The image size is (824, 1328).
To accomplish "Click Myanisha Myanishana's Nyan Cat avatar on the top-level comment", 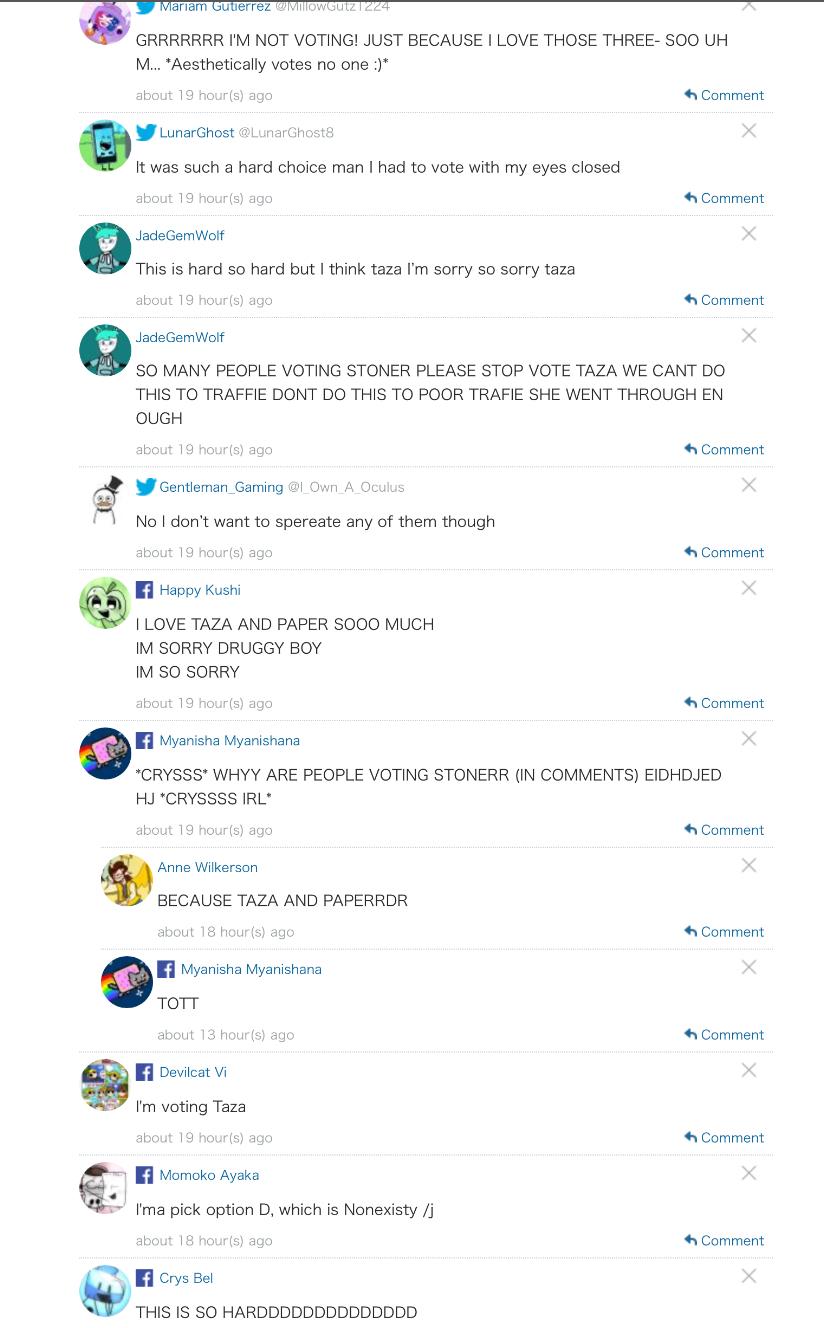I will pos(105,754).
